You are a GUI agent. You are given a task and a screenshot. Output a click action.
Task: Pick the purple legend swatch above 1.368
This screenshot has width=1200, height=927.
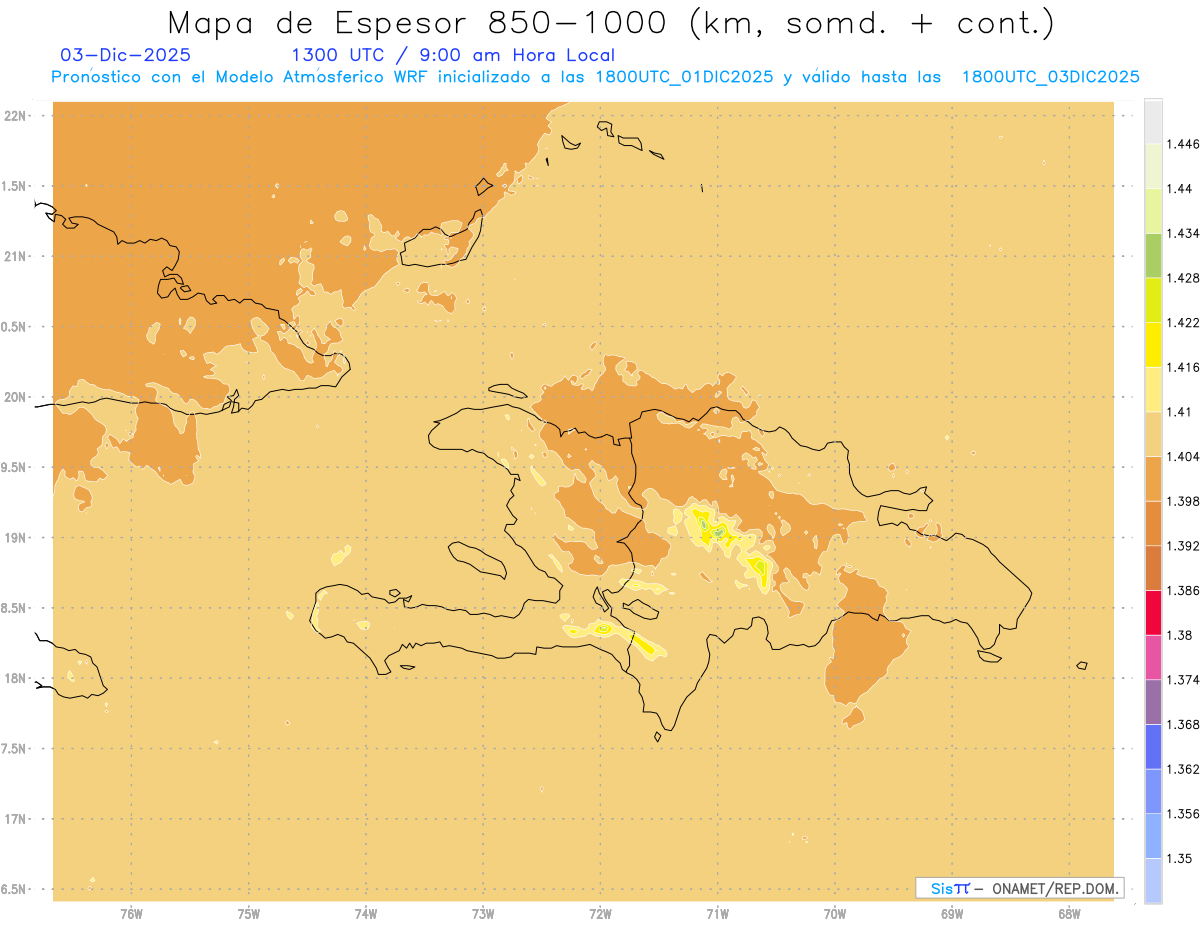click(1153, 702)
